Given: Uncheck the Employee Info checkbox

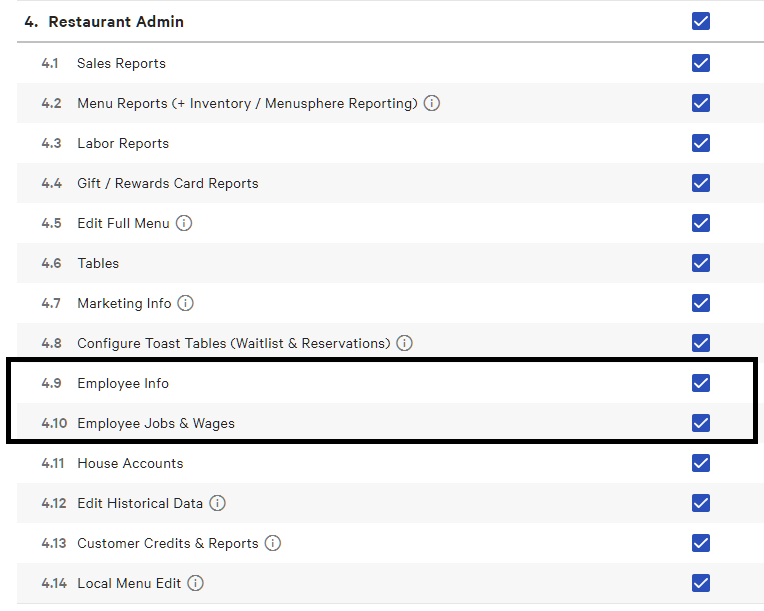Looking at the screenshot, I should (701, 383).
